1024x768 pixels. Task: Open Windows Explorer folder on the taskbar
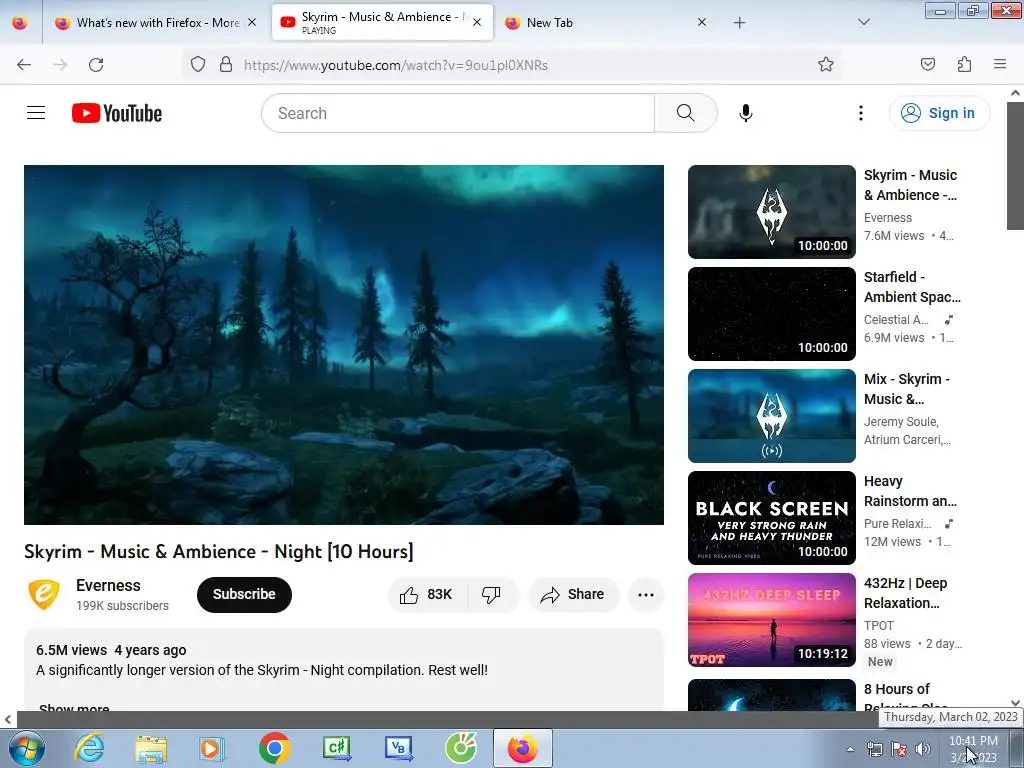[x=151, y=748]
